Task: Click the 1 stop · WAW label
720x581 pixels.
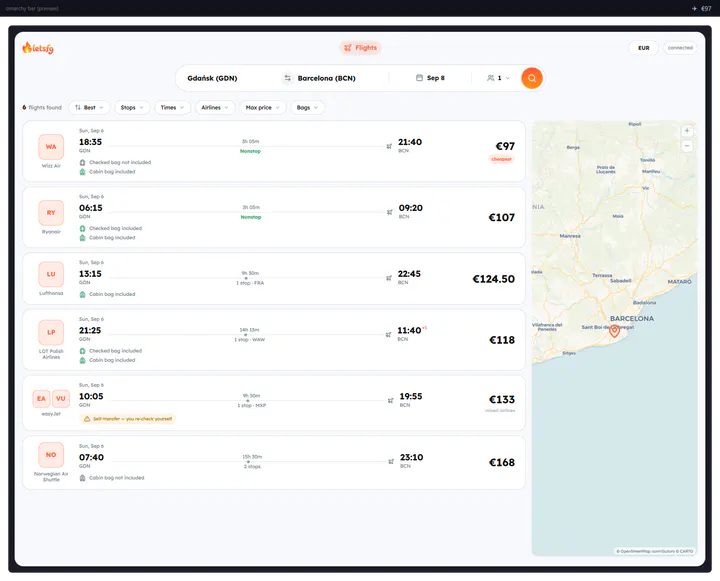Action: click(x=250, y=340)
